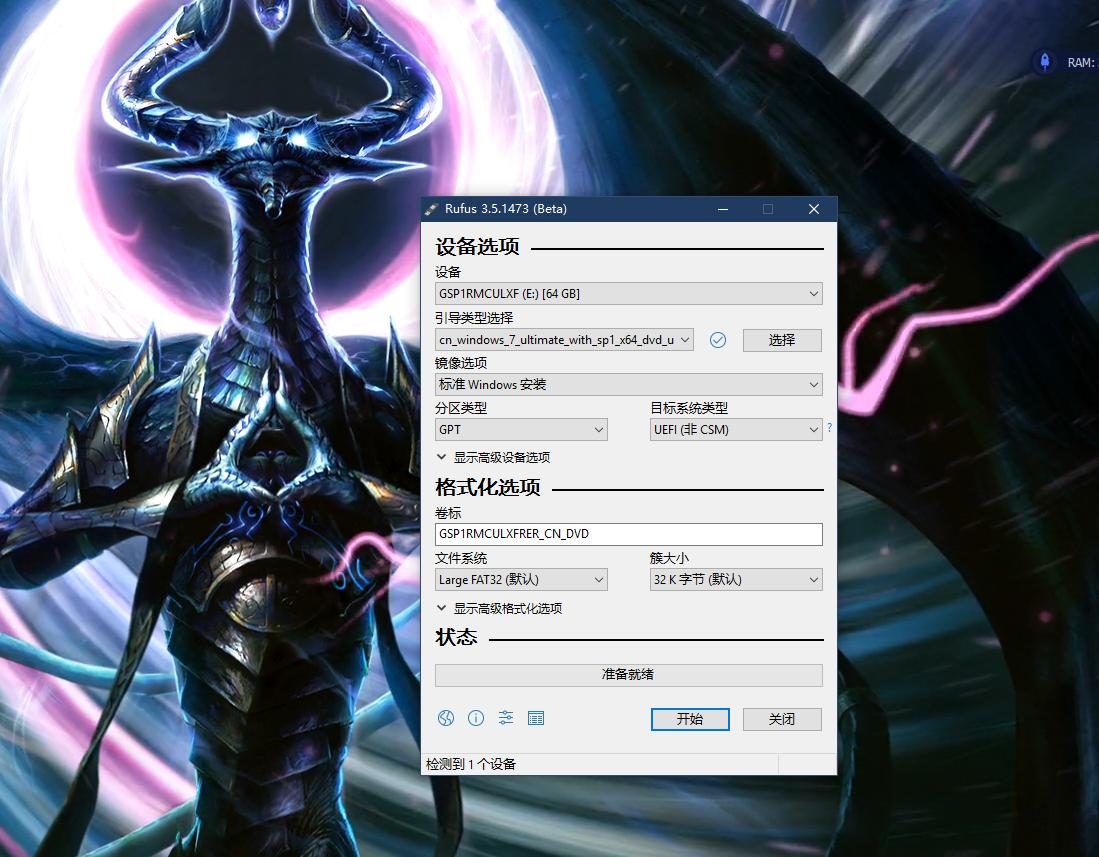Viewport: 1099px width, 857px height.
Task: Click the 开始 button
Action: coord(690,719)
